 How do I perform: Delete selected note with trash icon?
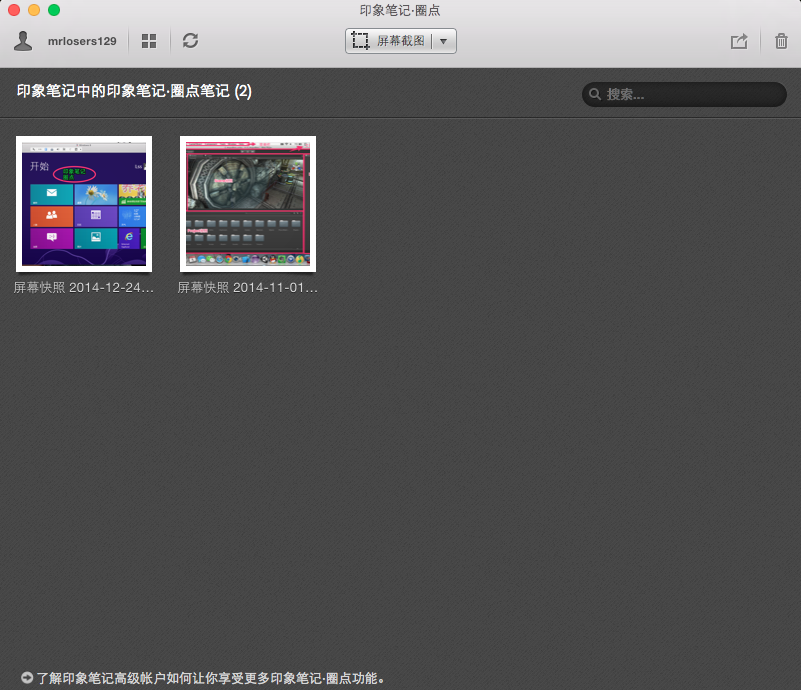tap(781, 41)
